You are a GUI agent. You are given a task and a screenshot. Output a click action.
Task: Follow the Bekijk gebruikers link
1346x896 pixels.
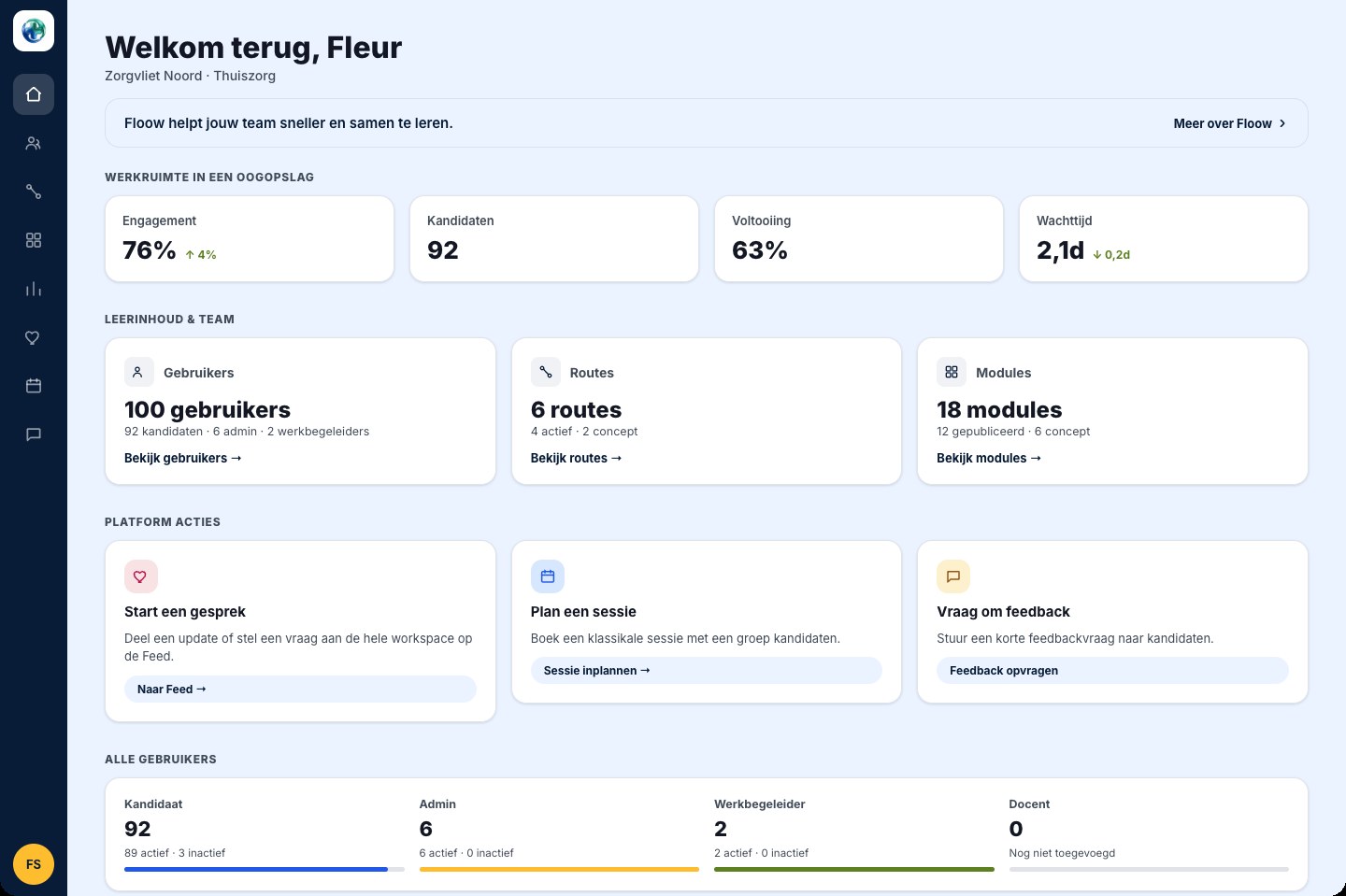183,458
